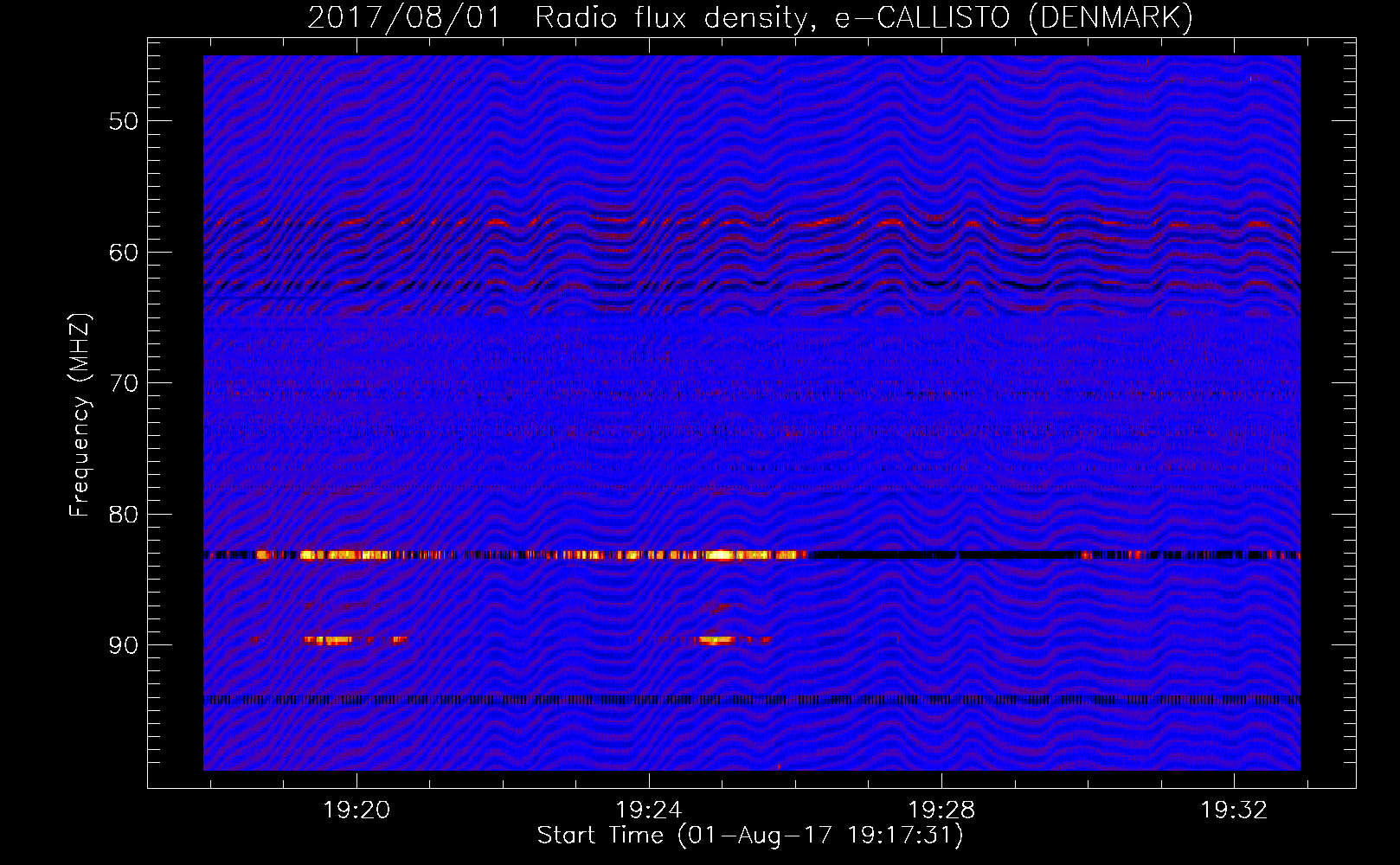Image resolution: width=1400 pixels, height=865 pixels.
Task: Click the 70 frequency tick label
Action: click(x=124, y=383)
